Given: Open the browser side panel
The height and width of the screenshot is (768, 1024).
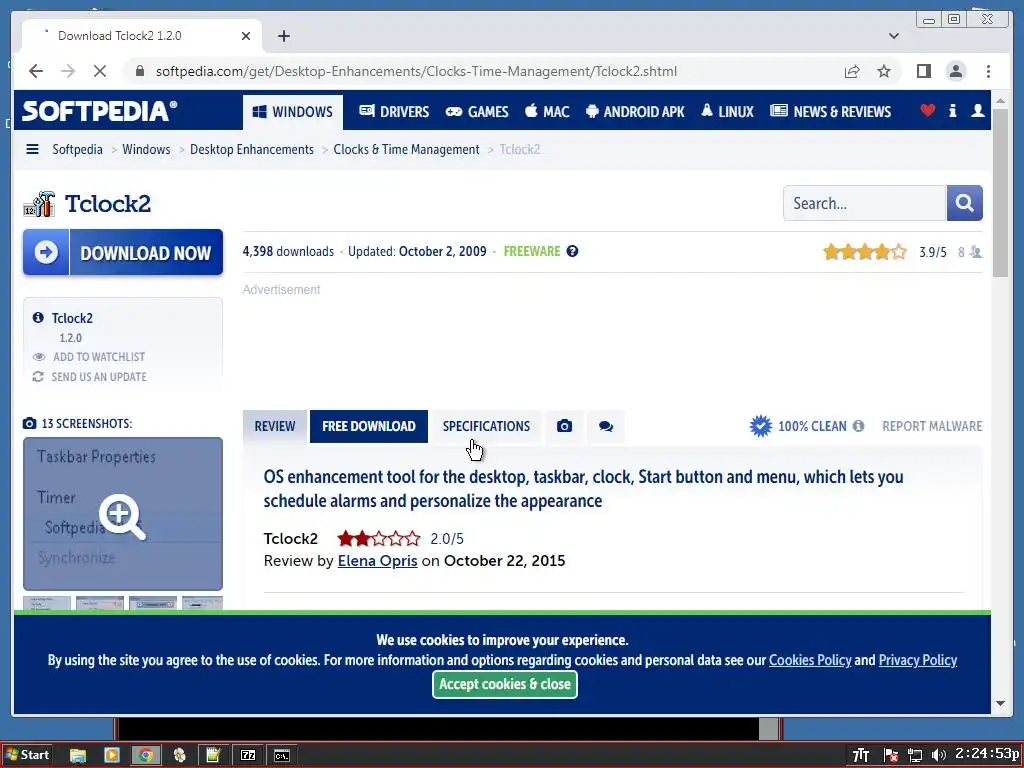Looking at the screenshot, I should [923, 71].
